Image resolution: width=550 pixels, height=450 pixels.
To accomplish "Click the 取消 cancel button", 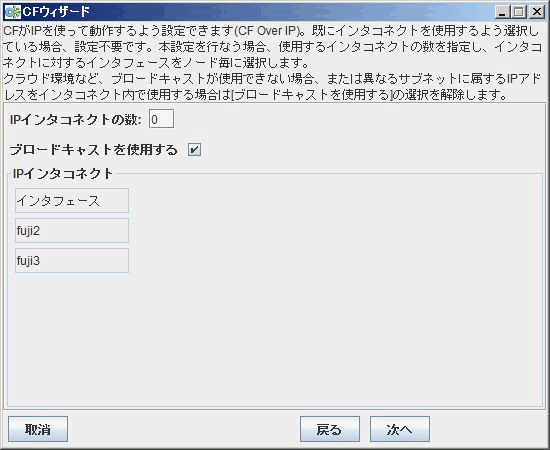I will point(38,429).
